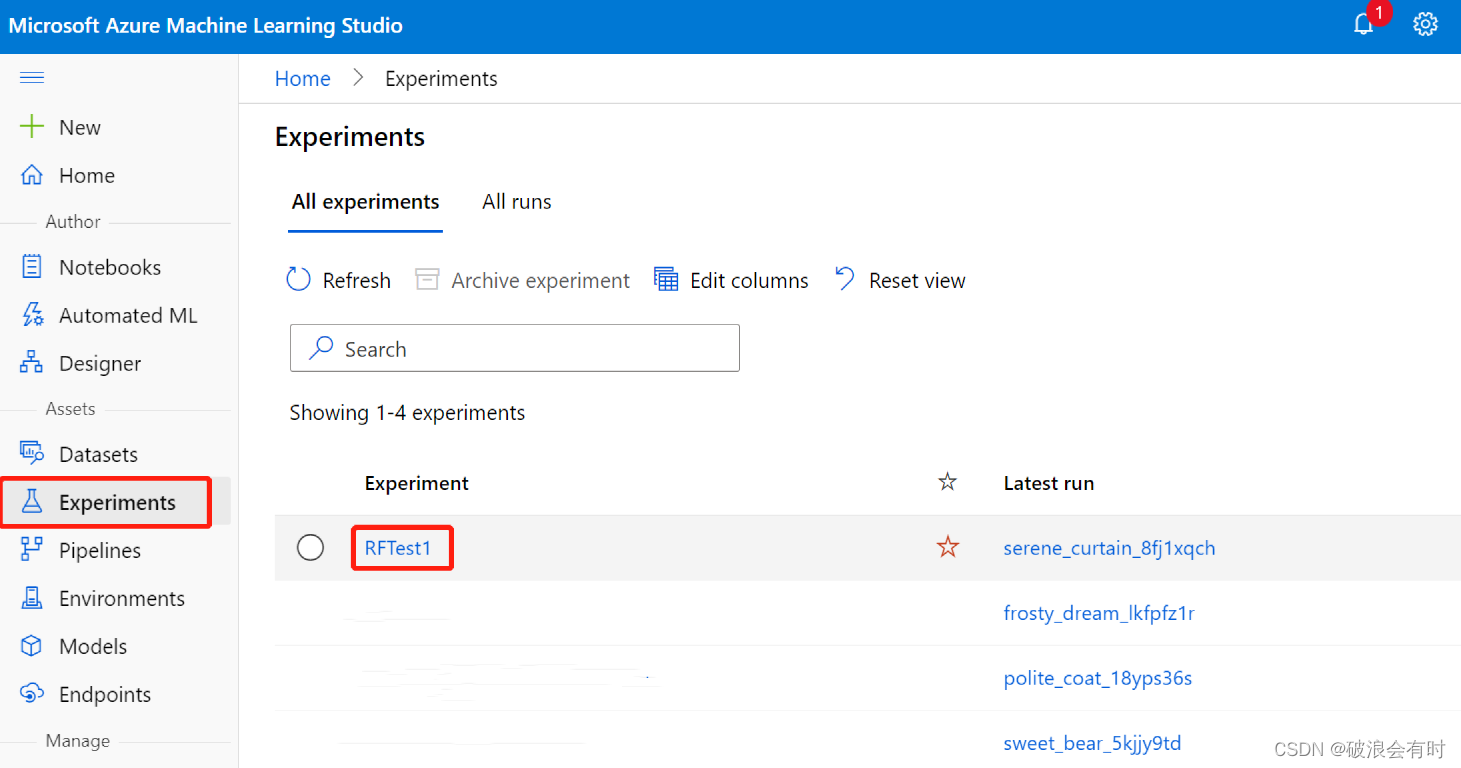Viewport: 1461px width, 768px height.
Task: Switch to the All experiments tab
Action: coord(365,202)
